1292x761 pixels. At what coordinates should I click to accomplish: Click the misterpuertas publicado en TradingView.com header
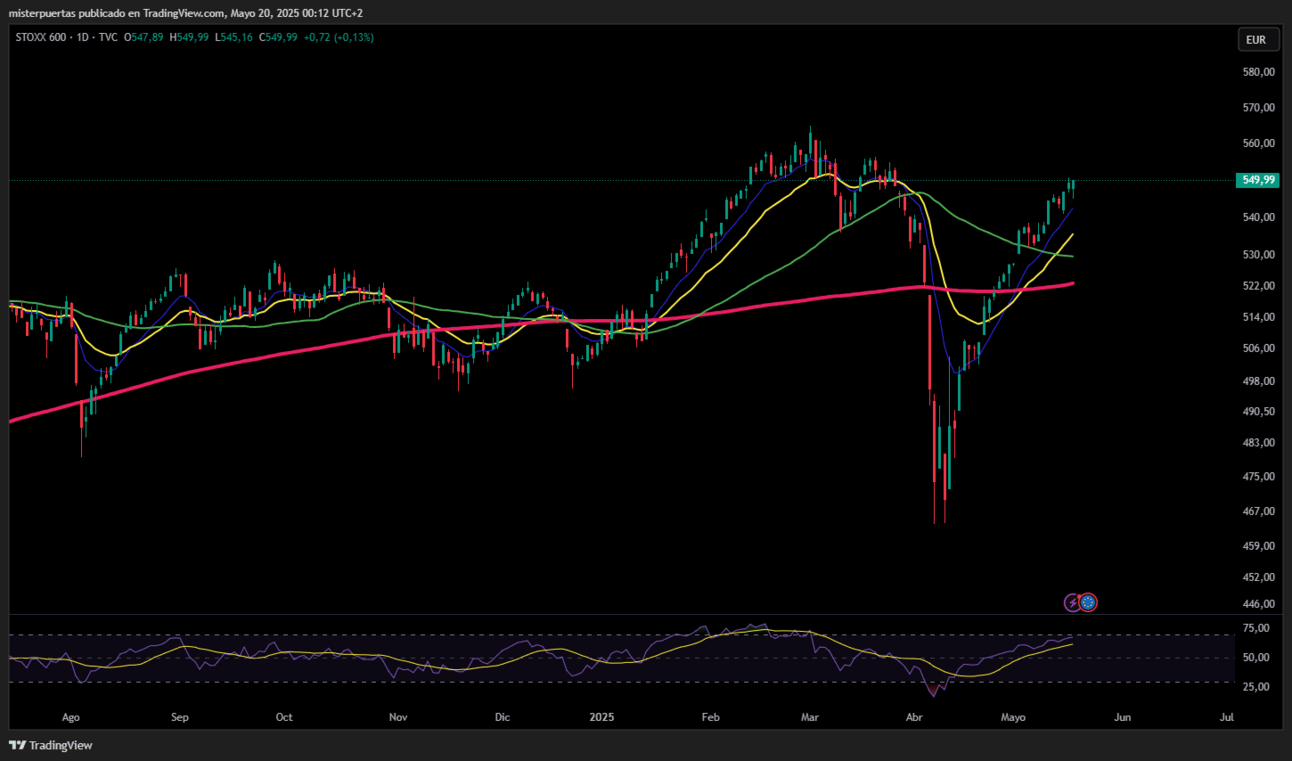tap(185, 13)
